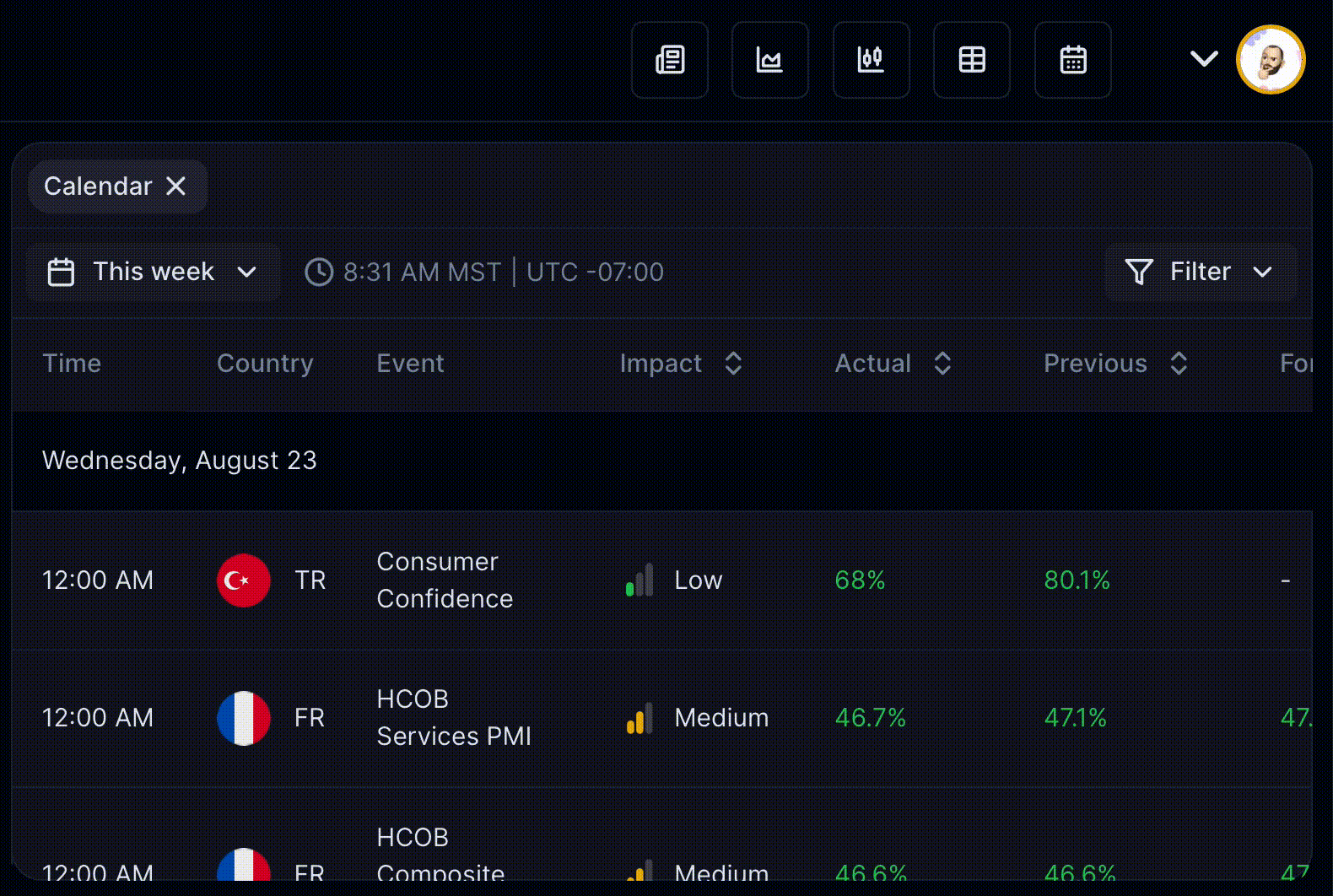Click the France flag in Services PMI row
Image resolution: width=1333 pixels, height=896 pixels.
244,718
